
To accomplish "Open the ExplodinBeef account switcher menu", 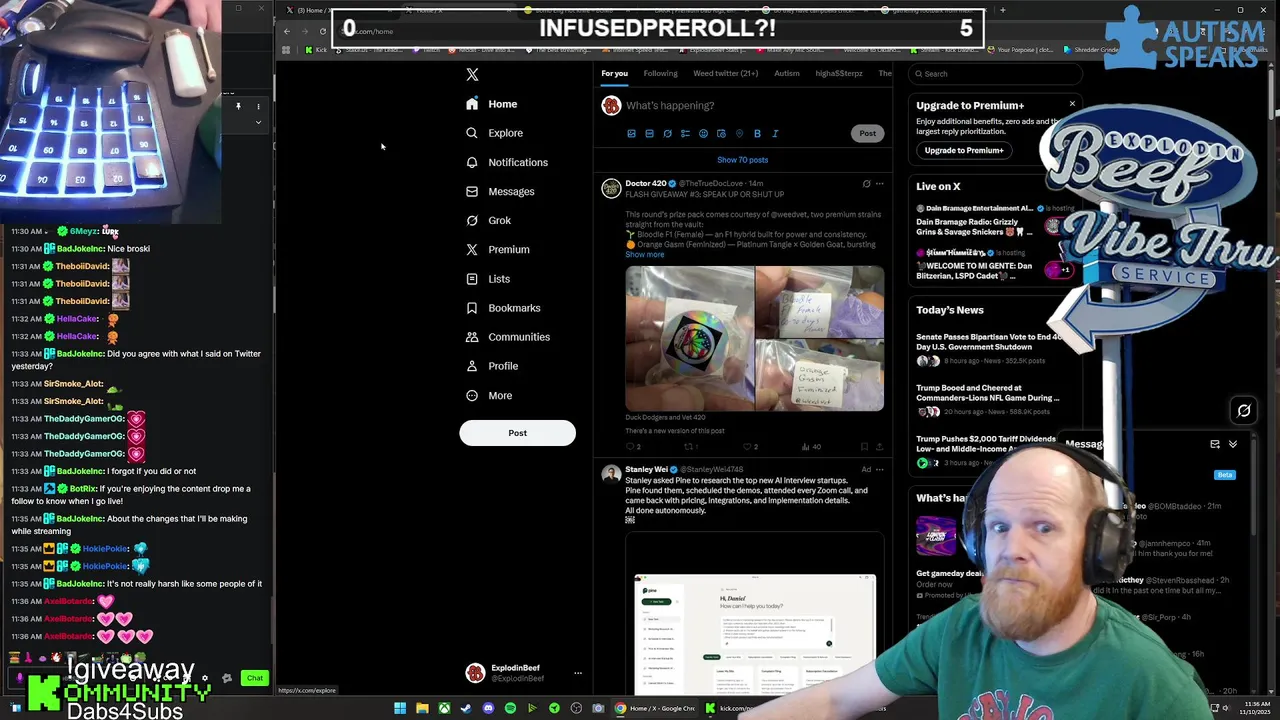I will pos(577,673).
